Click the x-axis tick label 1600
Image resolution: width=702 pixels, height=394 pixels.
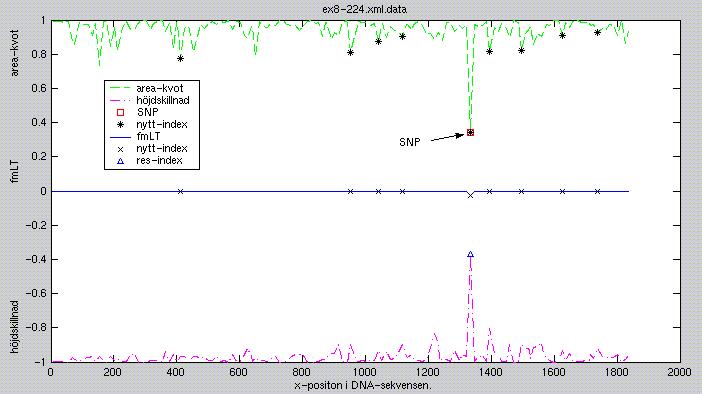pos(554,372)
